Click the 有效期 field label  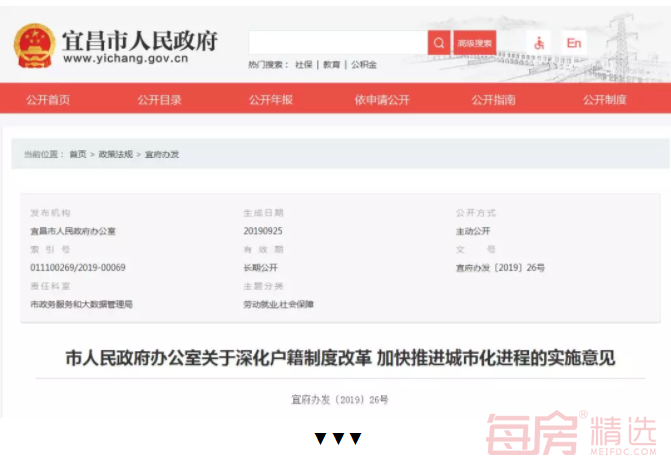(x=264, y=249)
